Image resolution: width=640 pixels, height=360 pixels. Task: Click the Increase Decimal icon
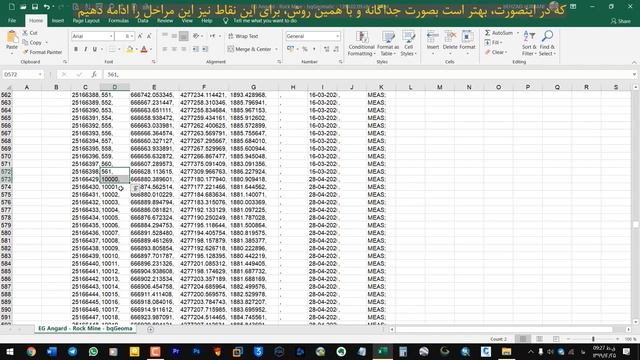coord(327,49)
